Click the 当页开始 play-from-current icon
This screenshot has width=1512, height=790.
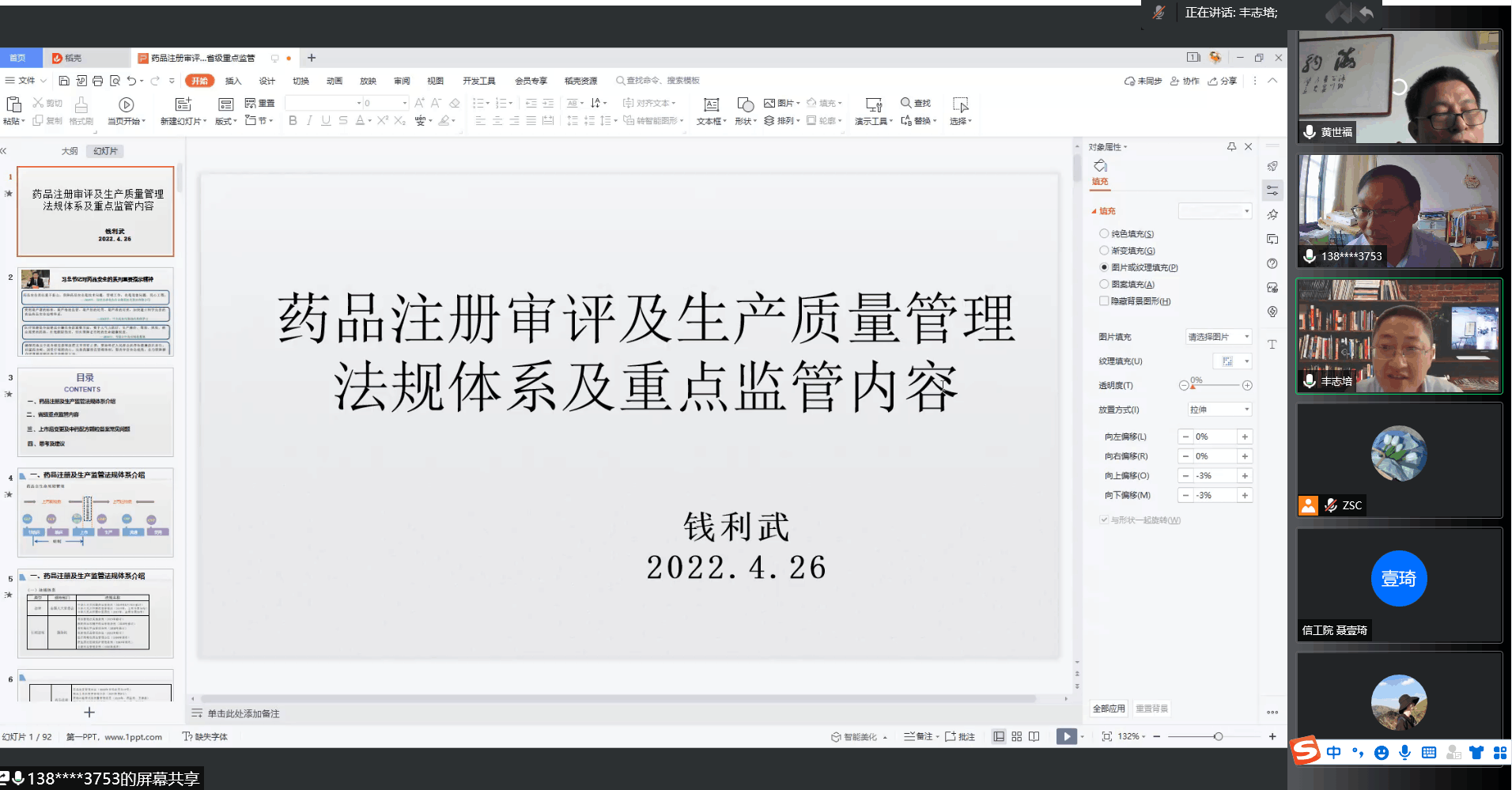click(126, 104)
